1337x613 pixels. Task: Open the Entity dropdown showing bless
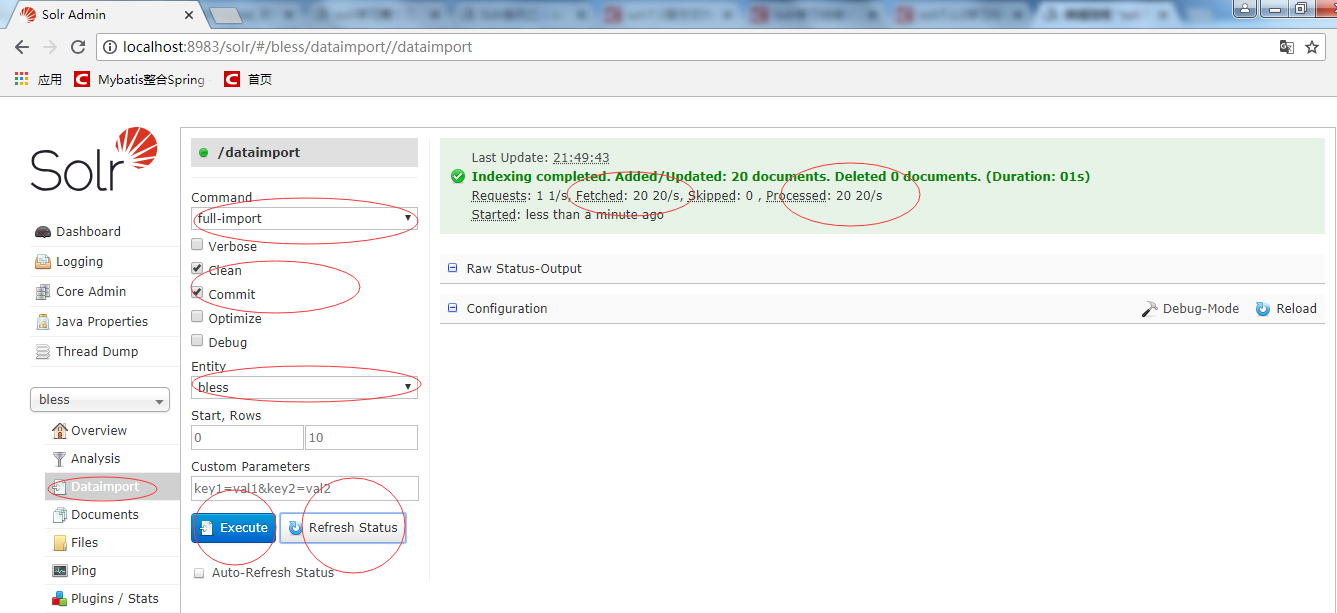pyautogui.click(x=304, y=387)
